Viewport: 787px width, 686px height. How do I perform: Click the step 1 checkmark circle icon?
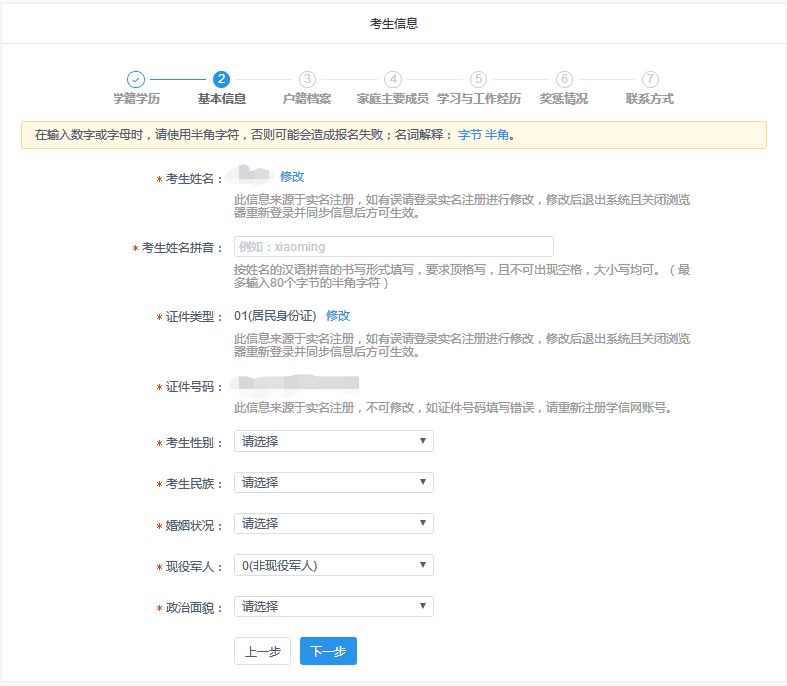[136, 79]
